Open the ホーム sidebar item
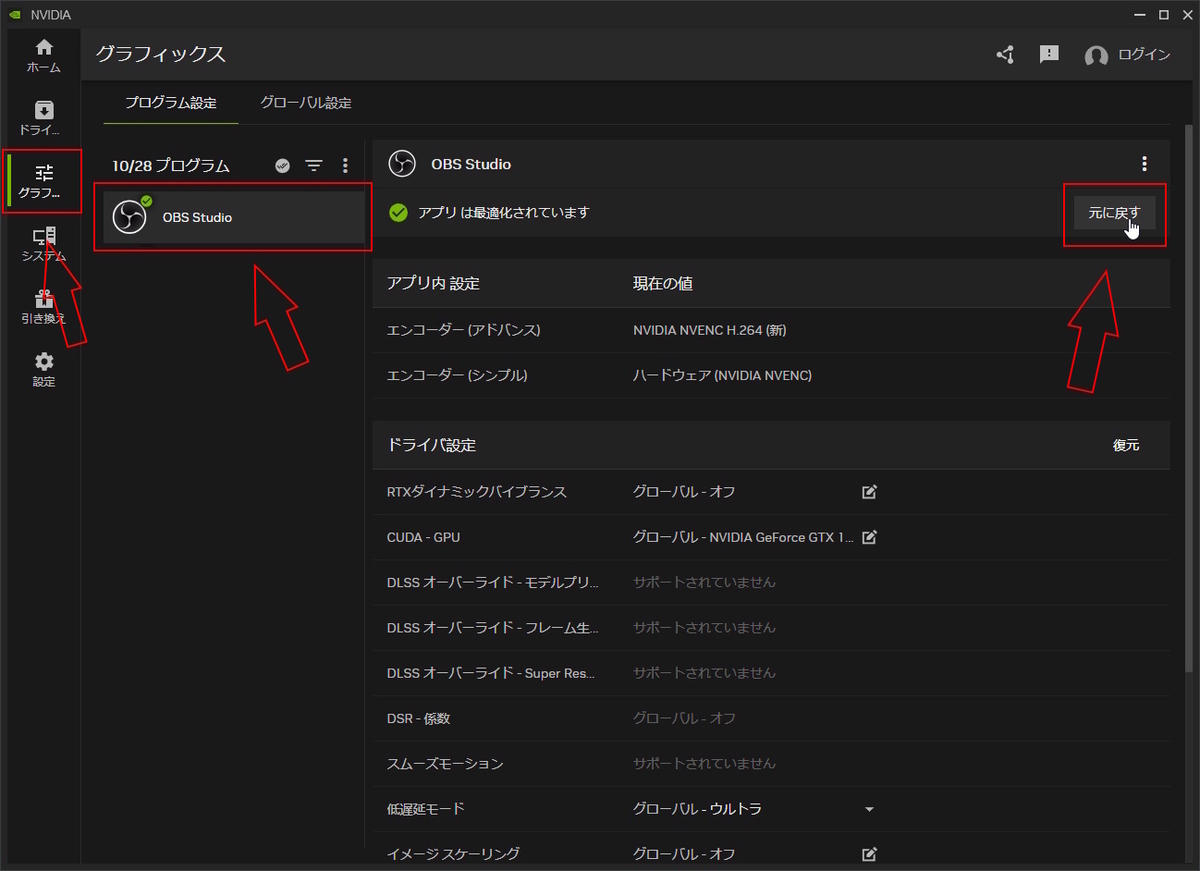 (x=44, y=56)
